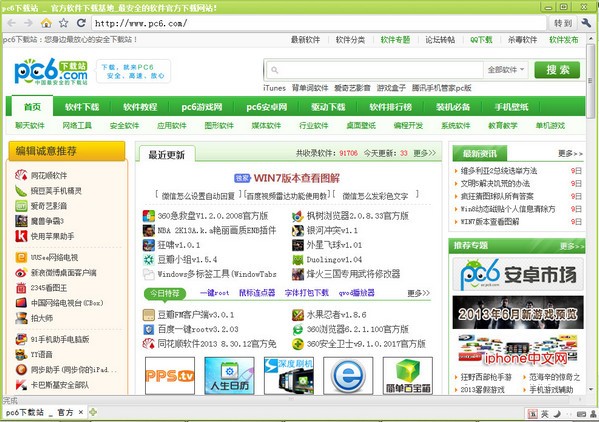Reload page with the refresh icon
599x422 pixels.
[x=81, y=23]
